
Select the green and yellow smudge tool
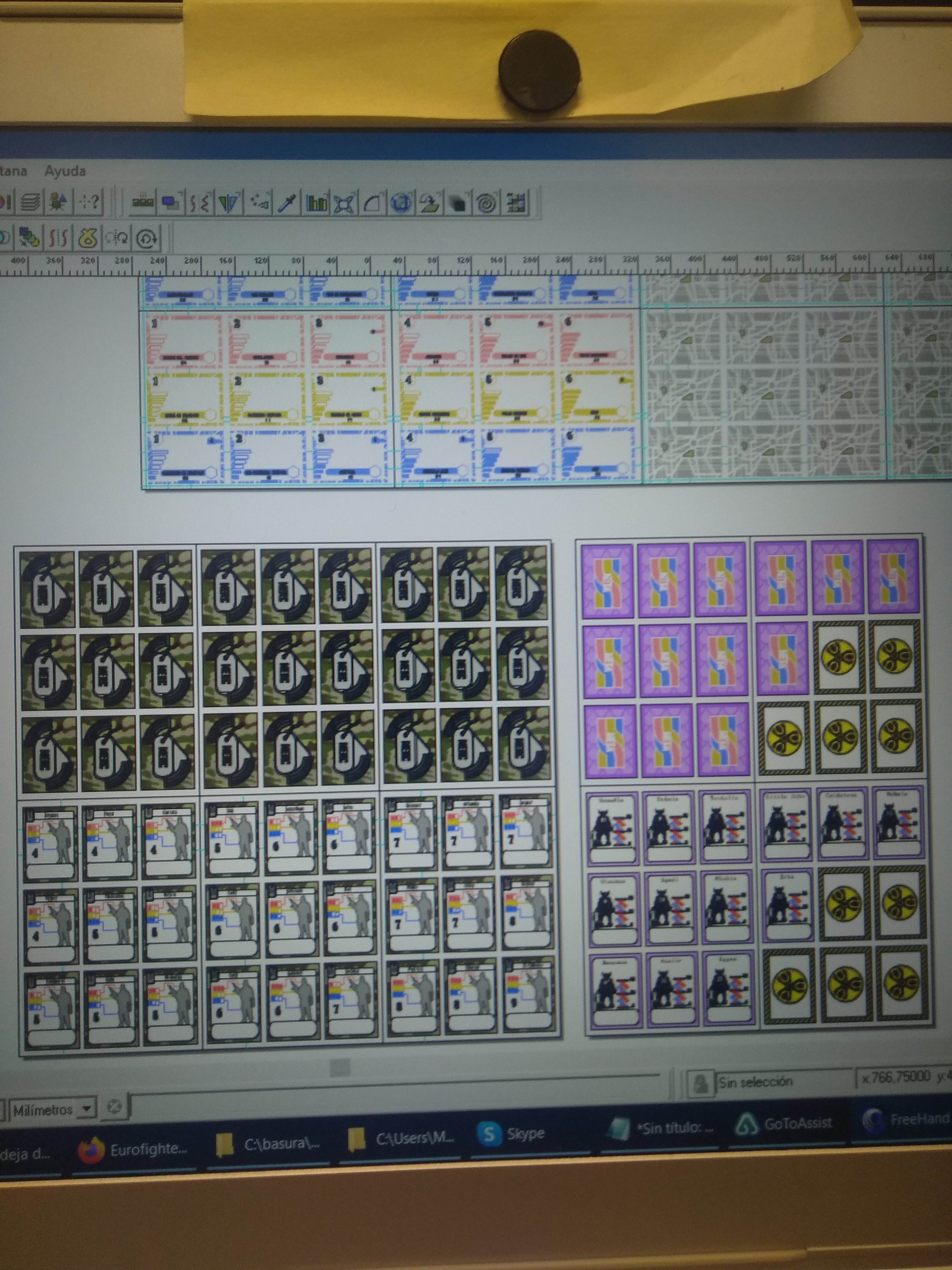coord(430,203)
